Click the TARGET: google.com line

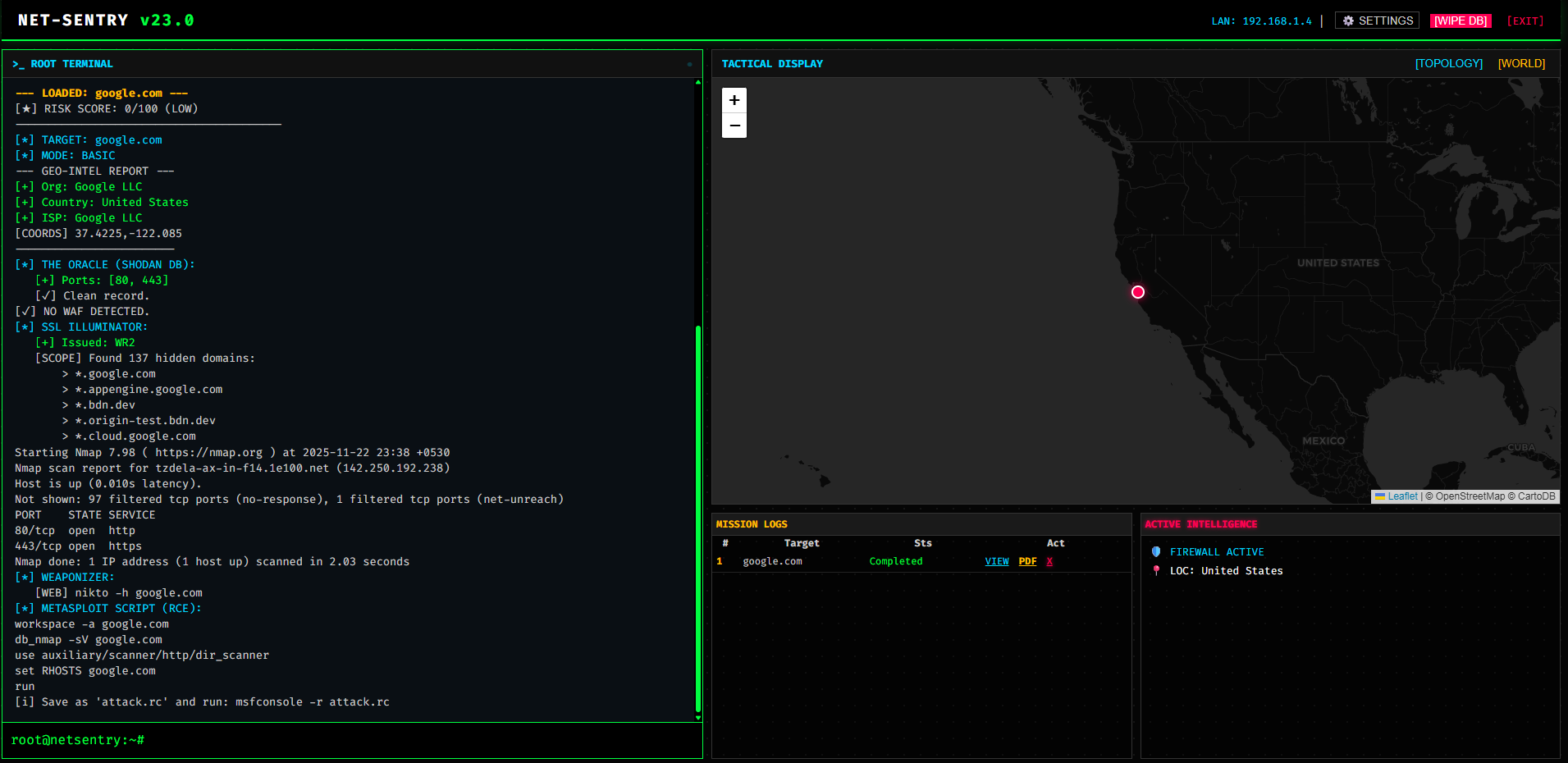pos(89,140)
